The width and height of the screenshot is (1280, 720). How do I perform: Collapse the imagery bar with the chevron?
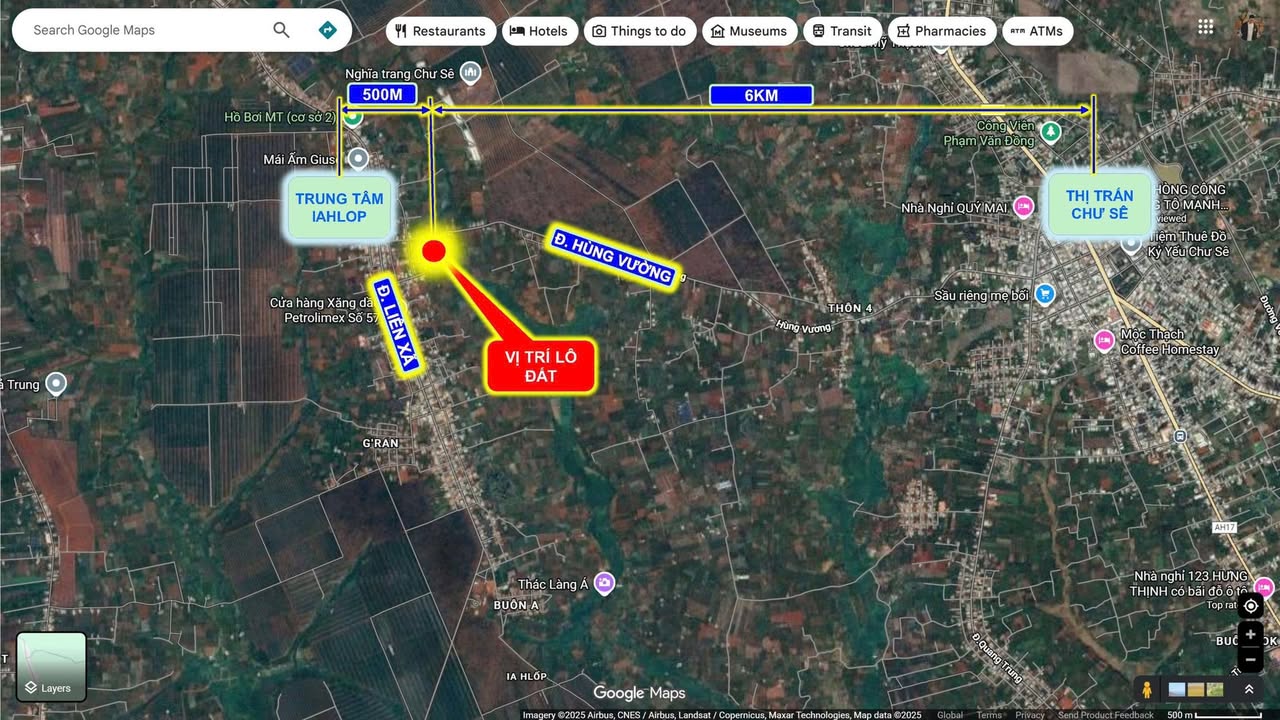coord(1249,689)
